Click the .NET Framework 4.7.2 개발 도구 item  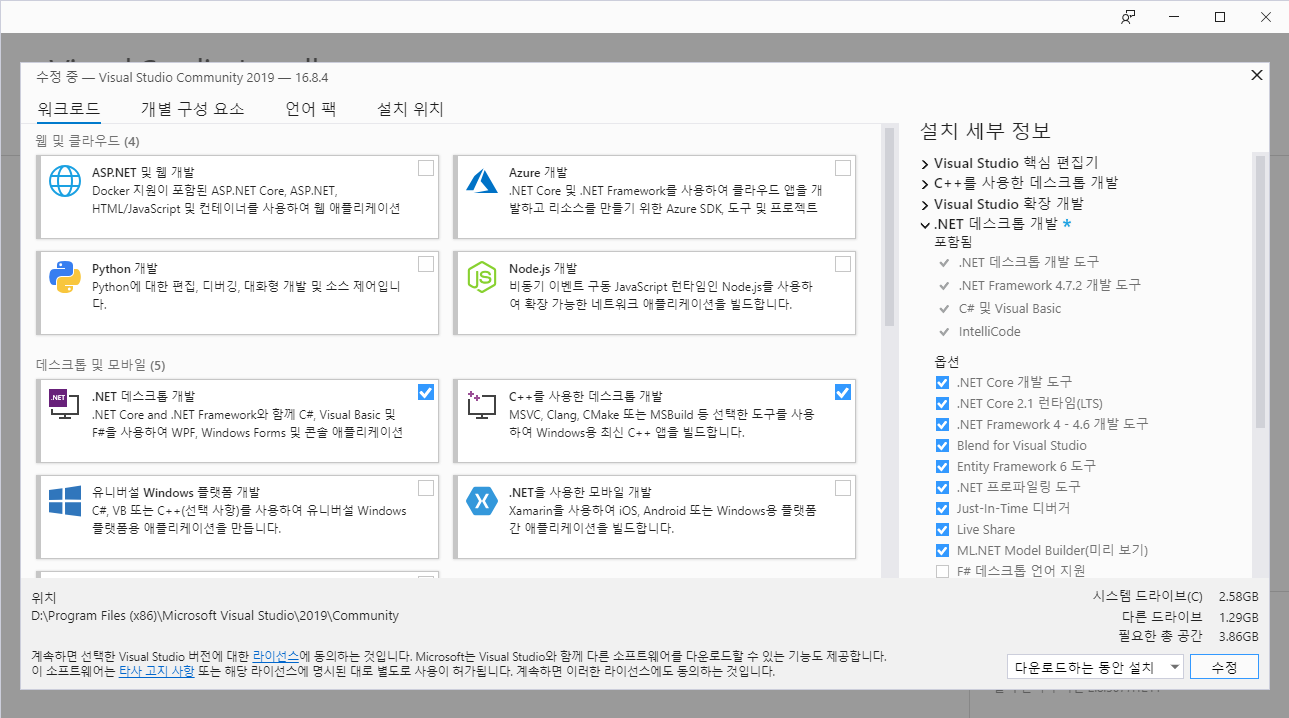(x=1049, y=285)
